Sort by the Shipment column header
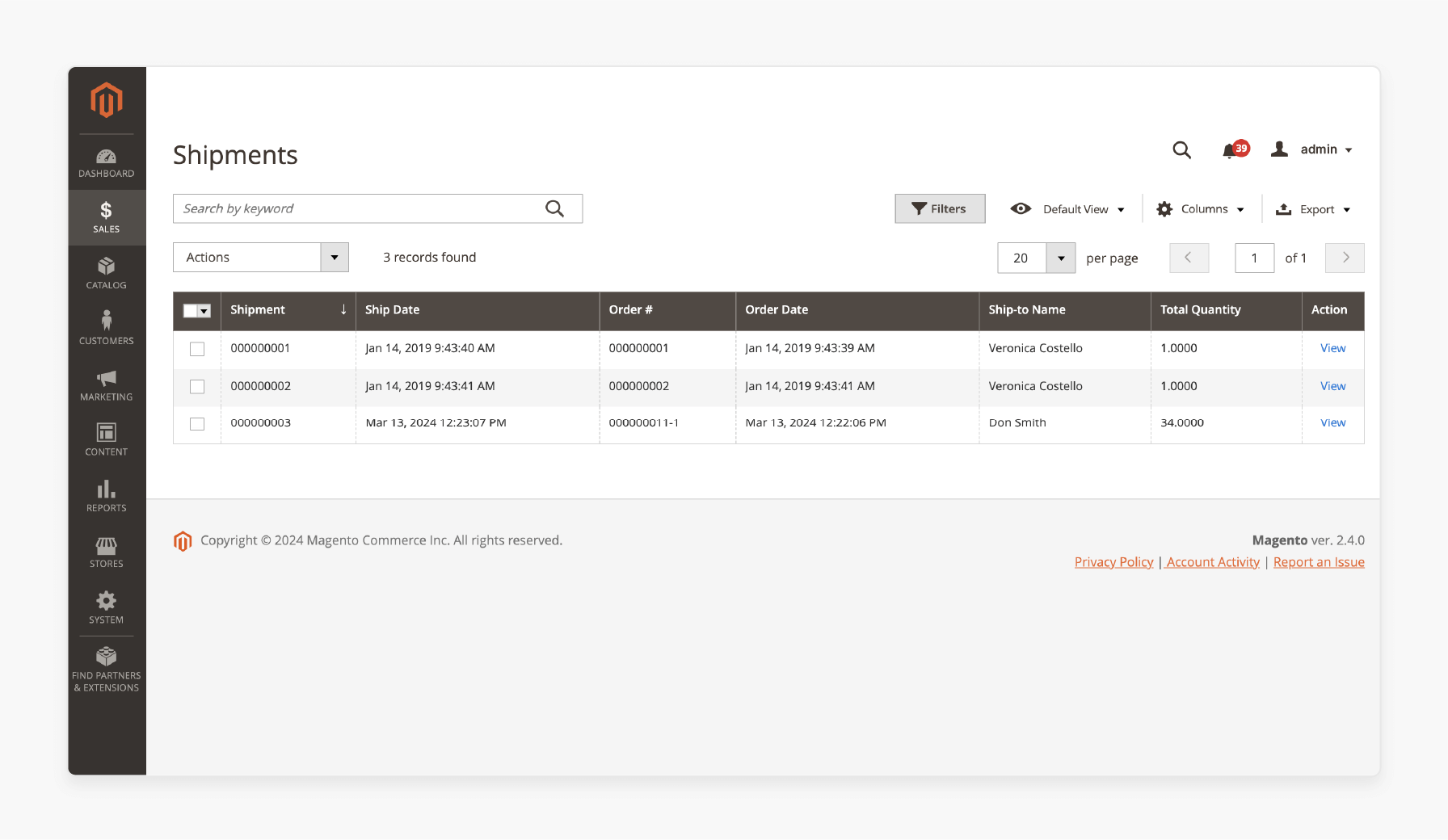The image size is (1448, 840). click(x=288, y=311)
